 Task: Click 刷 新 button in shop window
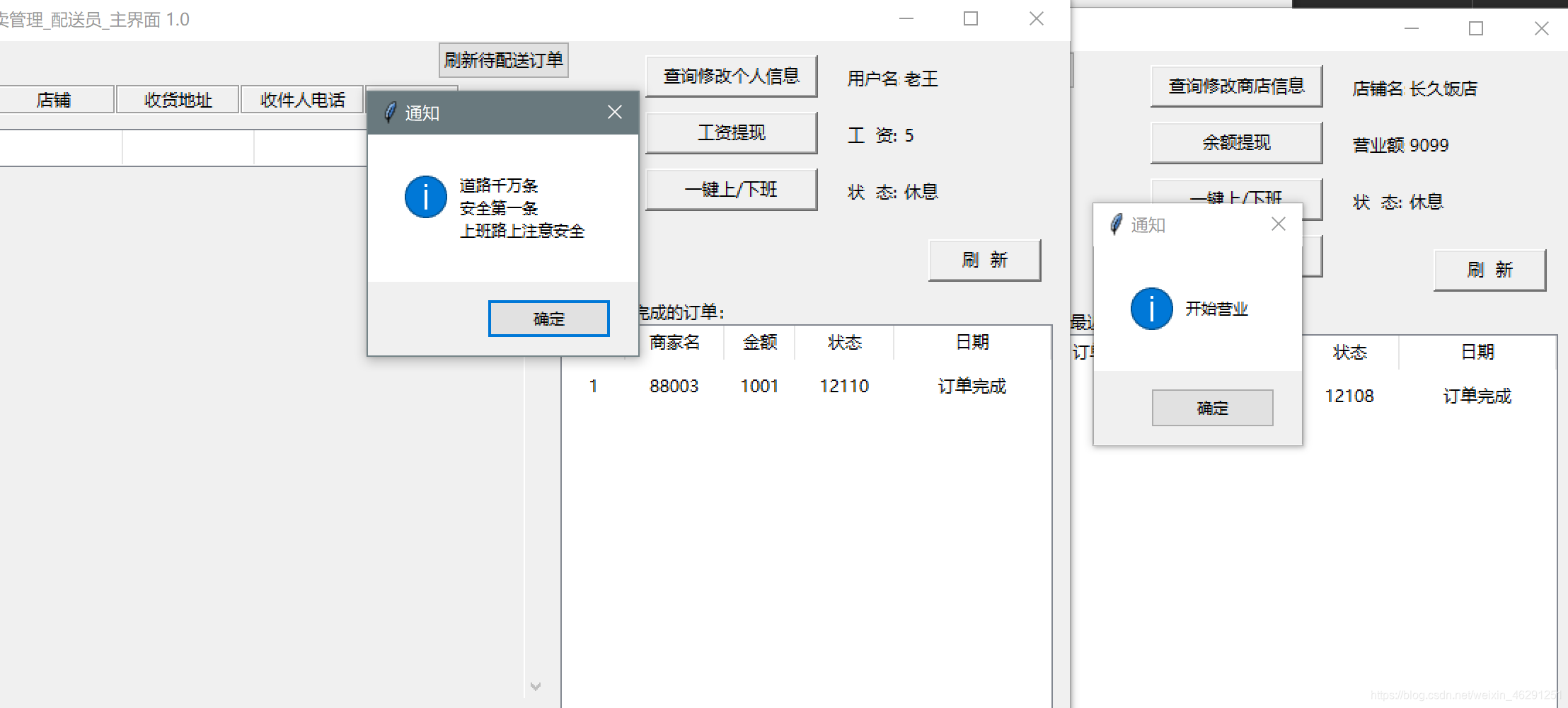tap(1489, 270)
